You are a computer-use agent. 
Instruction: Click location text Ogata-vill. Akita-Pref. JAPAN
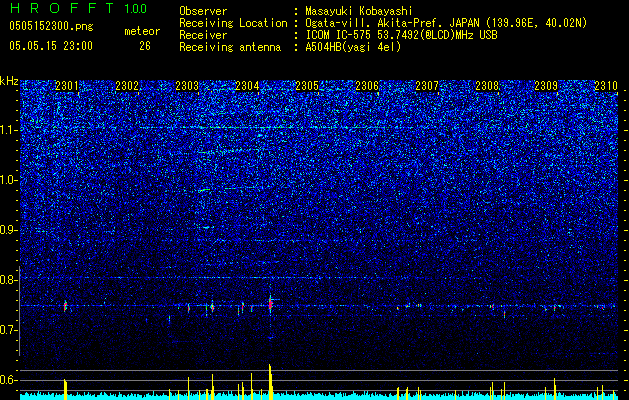coord(392,23)
